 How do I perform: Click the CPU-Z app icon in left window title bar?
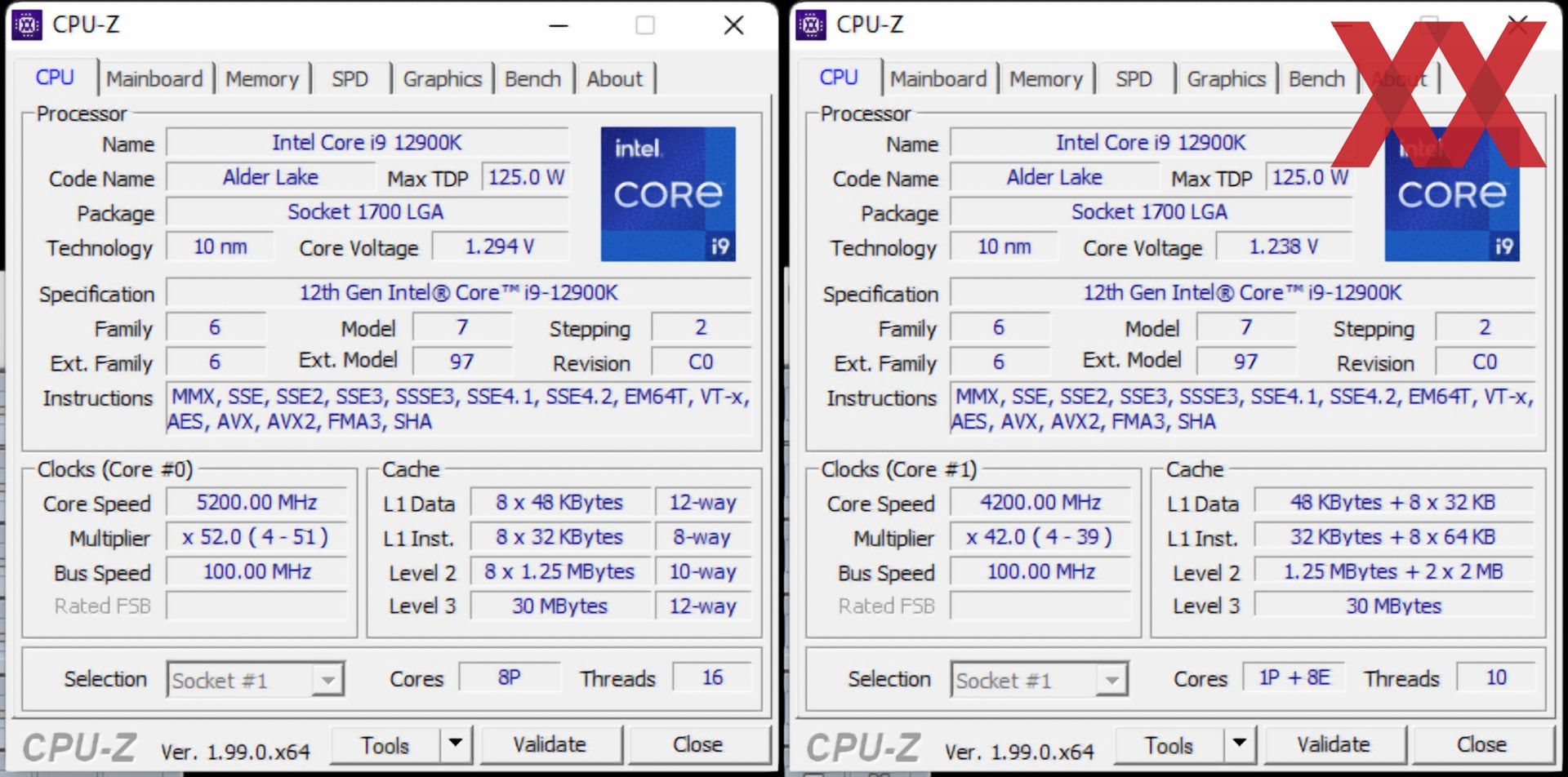[27, 24]
